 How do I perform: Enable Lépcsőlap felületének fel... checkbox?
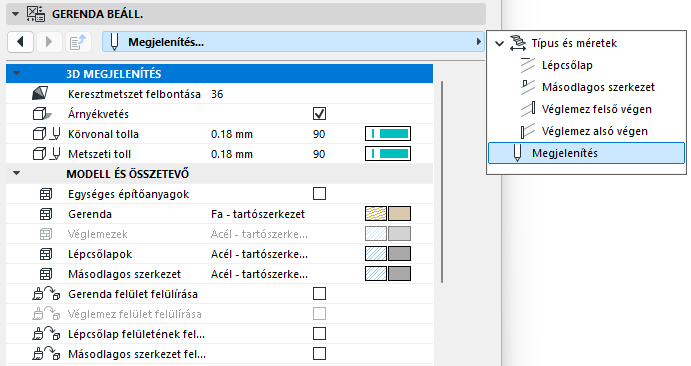pyautogui.click(x=319, y=334)
